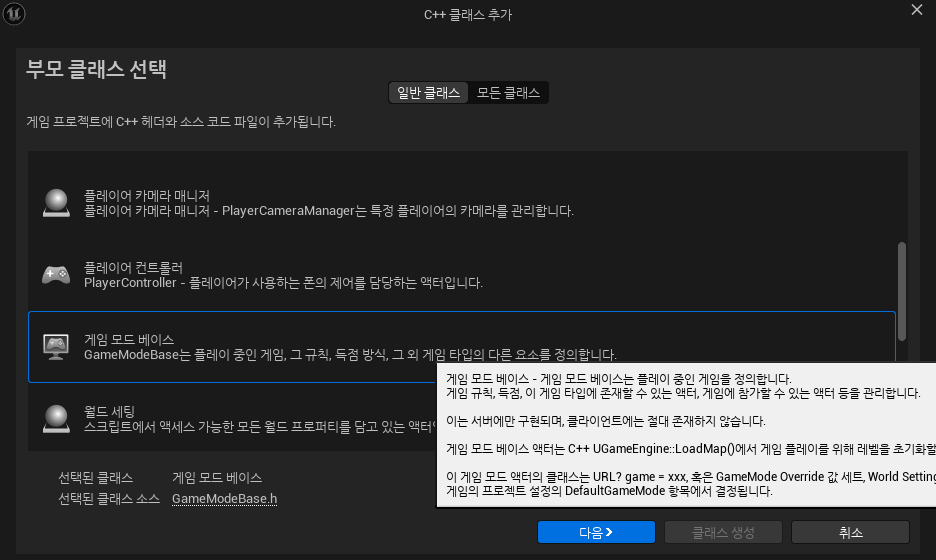Viewport: 936px width, 560px height.
Task: Select the 플레이어 카메라 매니저 class title
Action: [147, 196]
